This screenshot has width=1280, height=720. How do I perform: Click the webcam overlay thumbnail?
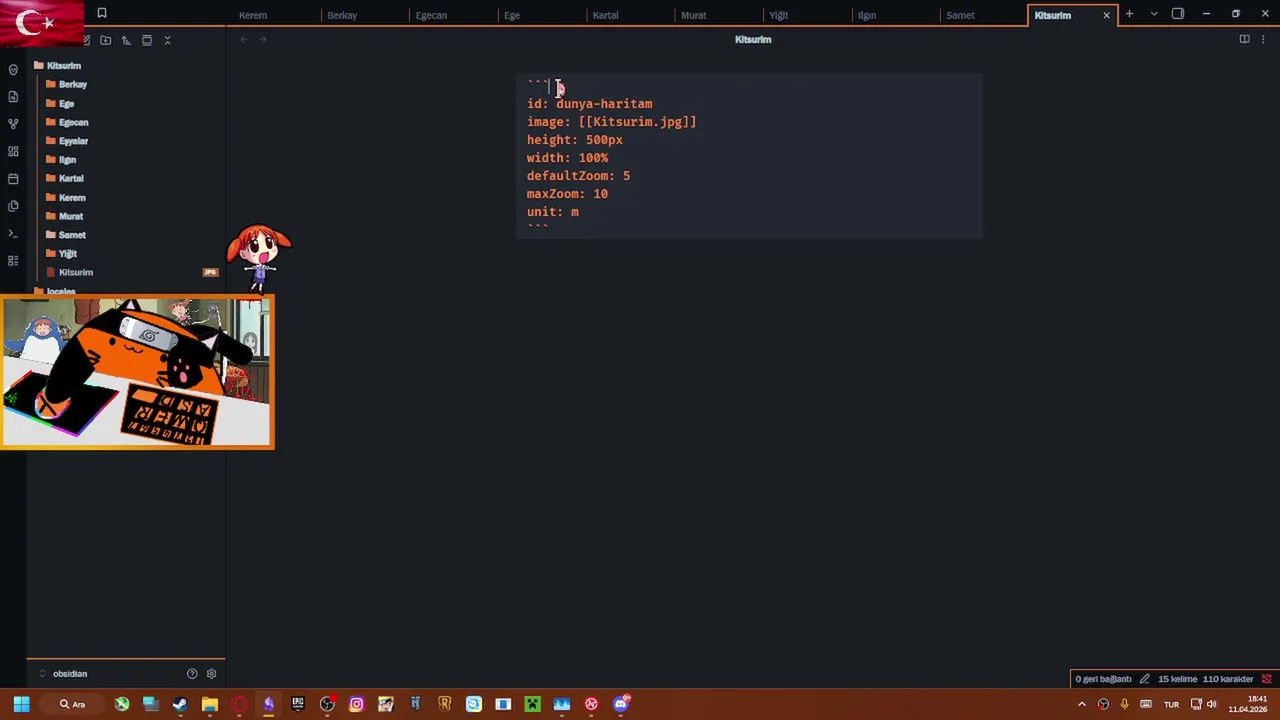click(137, 372)
